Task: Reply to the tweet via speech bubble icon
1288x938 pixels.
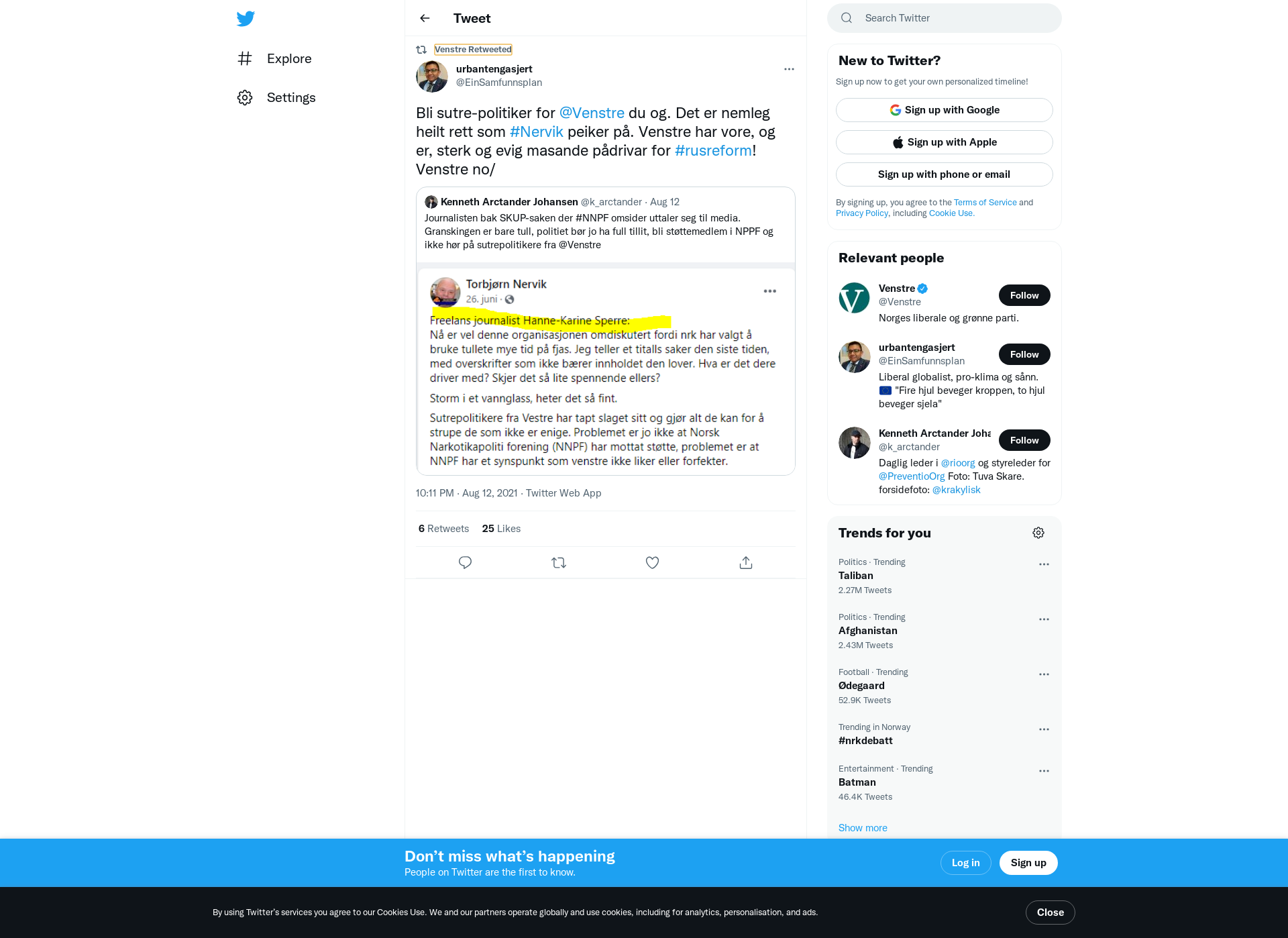Action: (465, 562)
